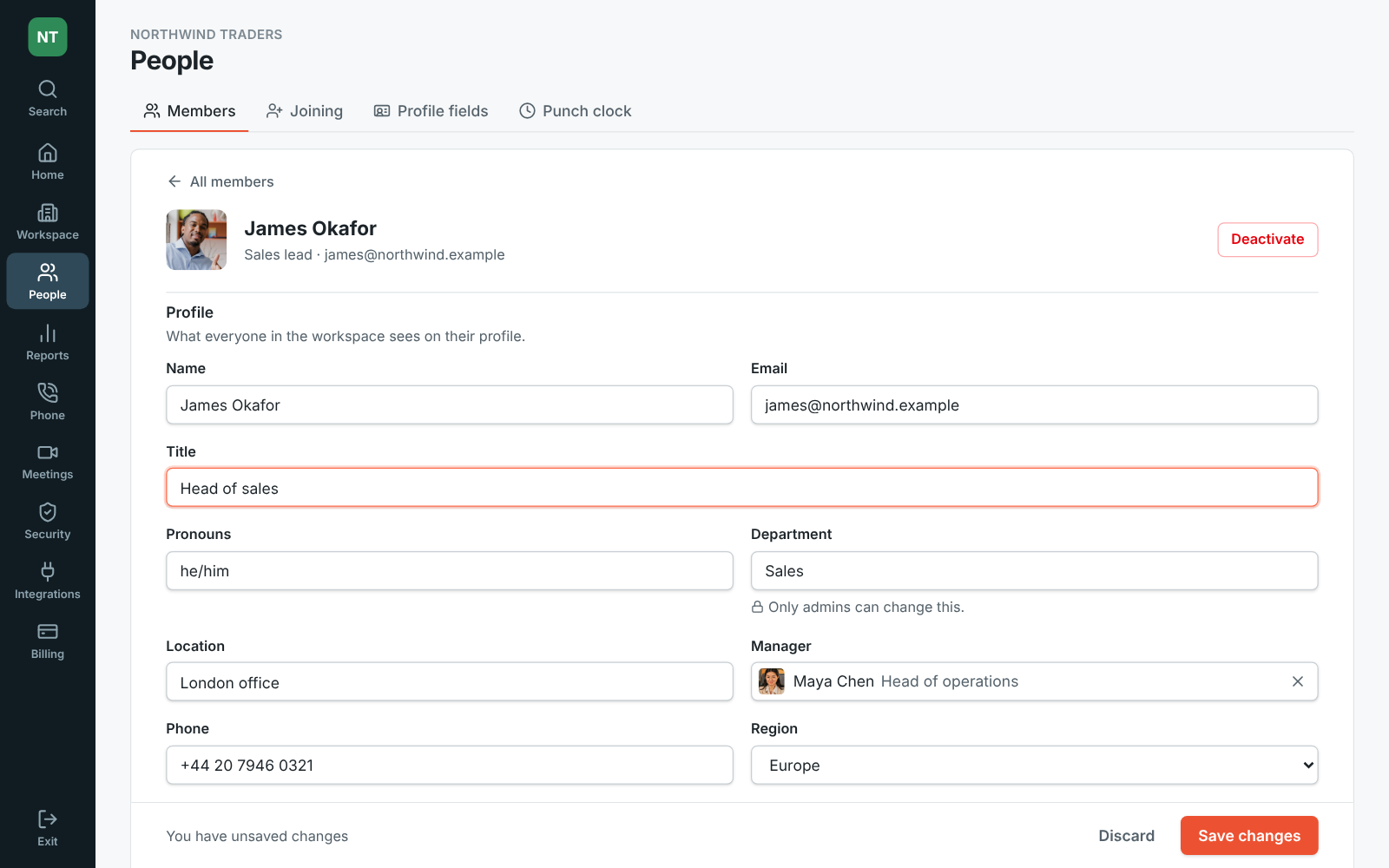Click the Email input field
Screen dimensions: 1389x868
point(1034,405)
